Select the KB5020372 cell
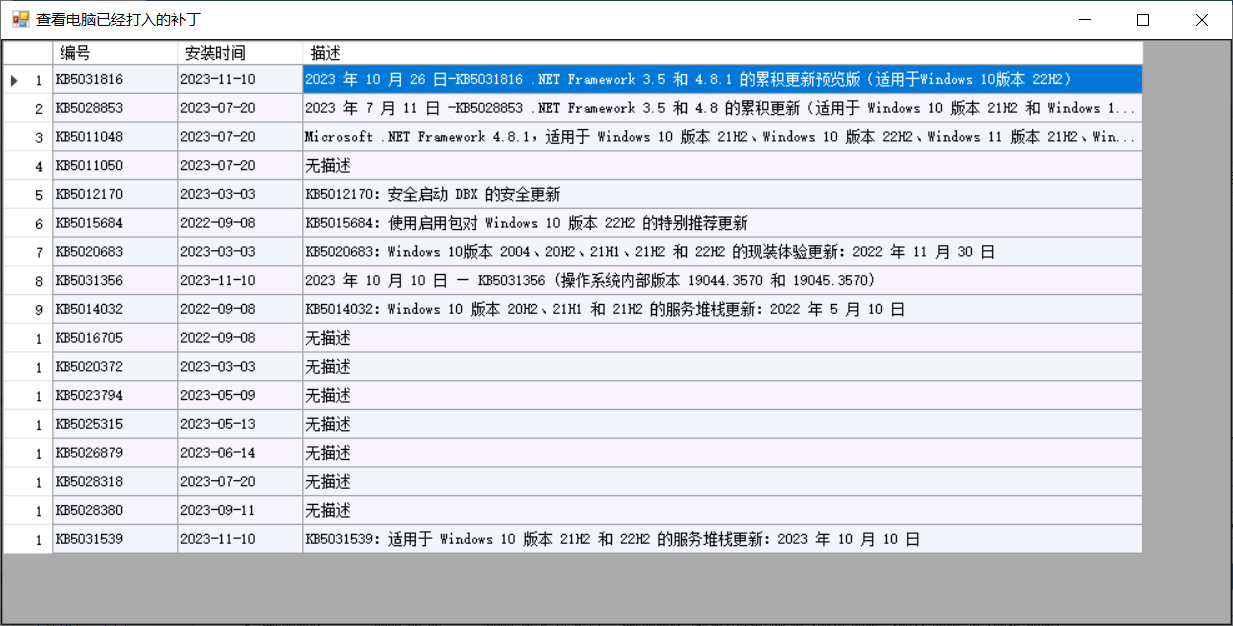 pos(115,367)
